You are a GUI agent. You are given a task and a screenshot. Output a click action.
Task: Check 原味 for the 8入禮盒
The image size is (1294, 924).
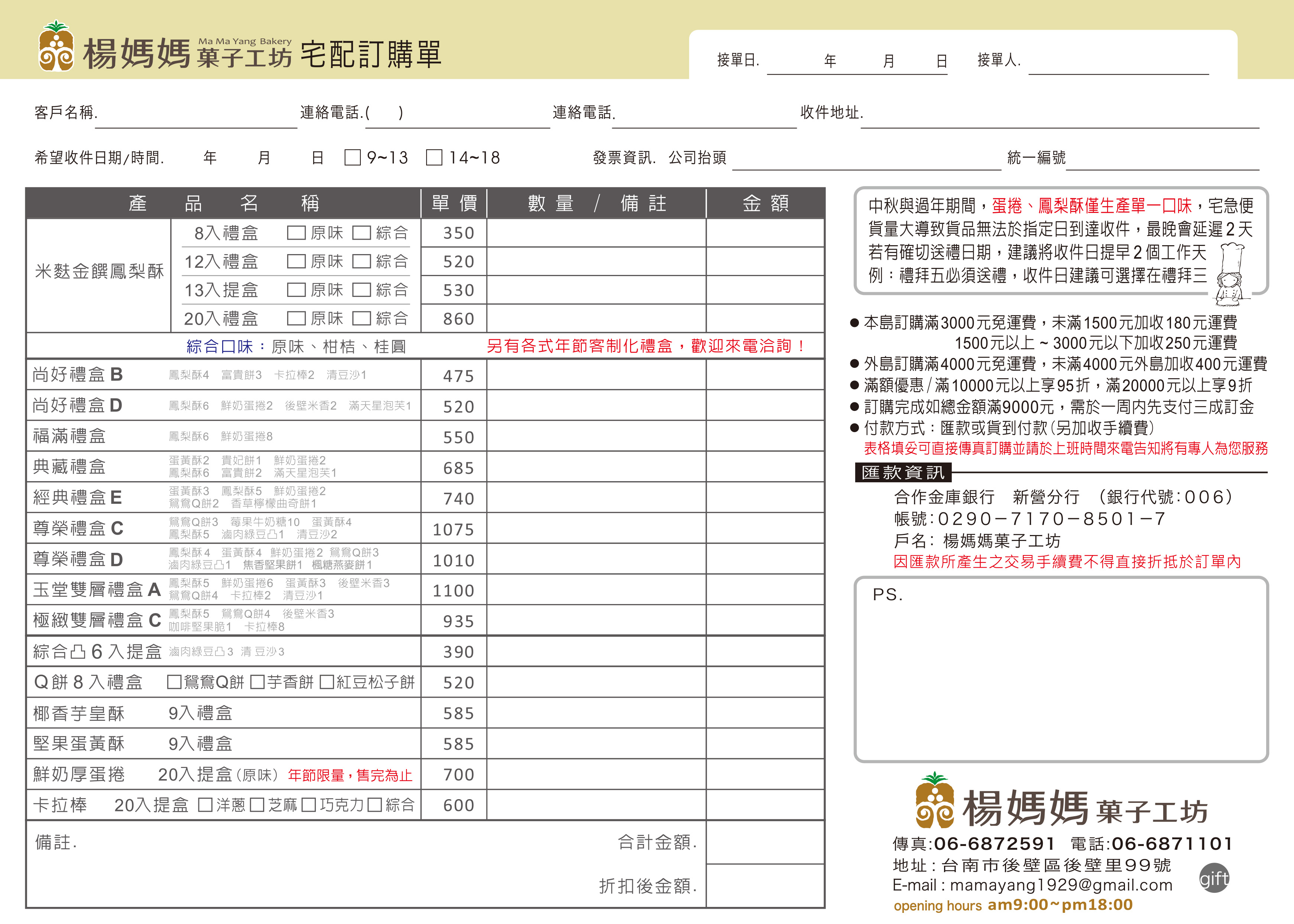296,233
